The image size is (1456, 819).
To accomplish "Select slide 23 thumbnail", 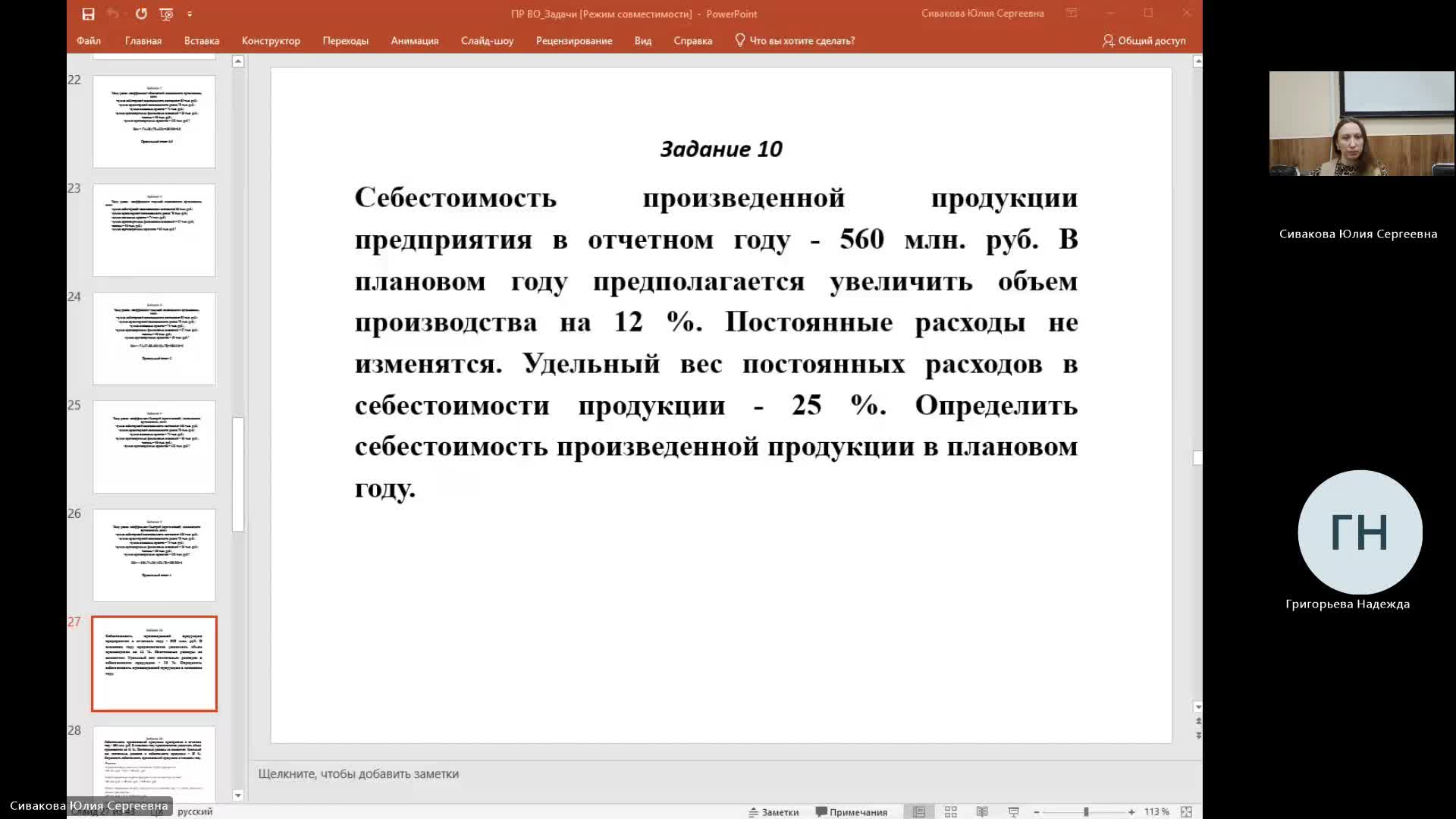I will point(154,230).
